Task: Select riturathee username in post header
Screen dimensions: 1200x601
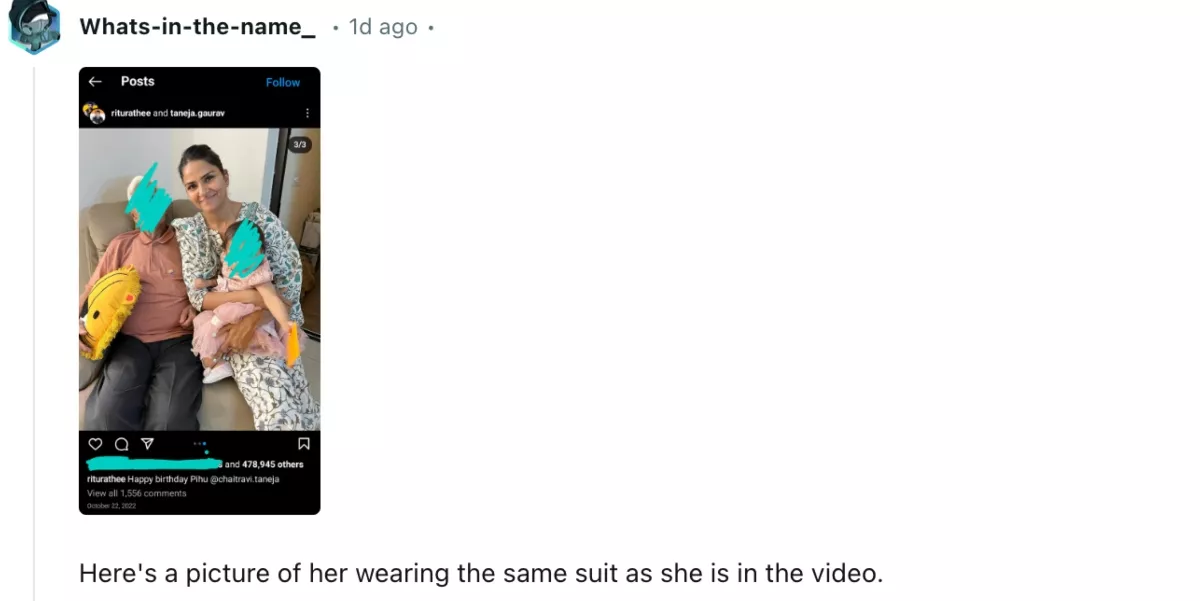Action: (x=130, y=114)
